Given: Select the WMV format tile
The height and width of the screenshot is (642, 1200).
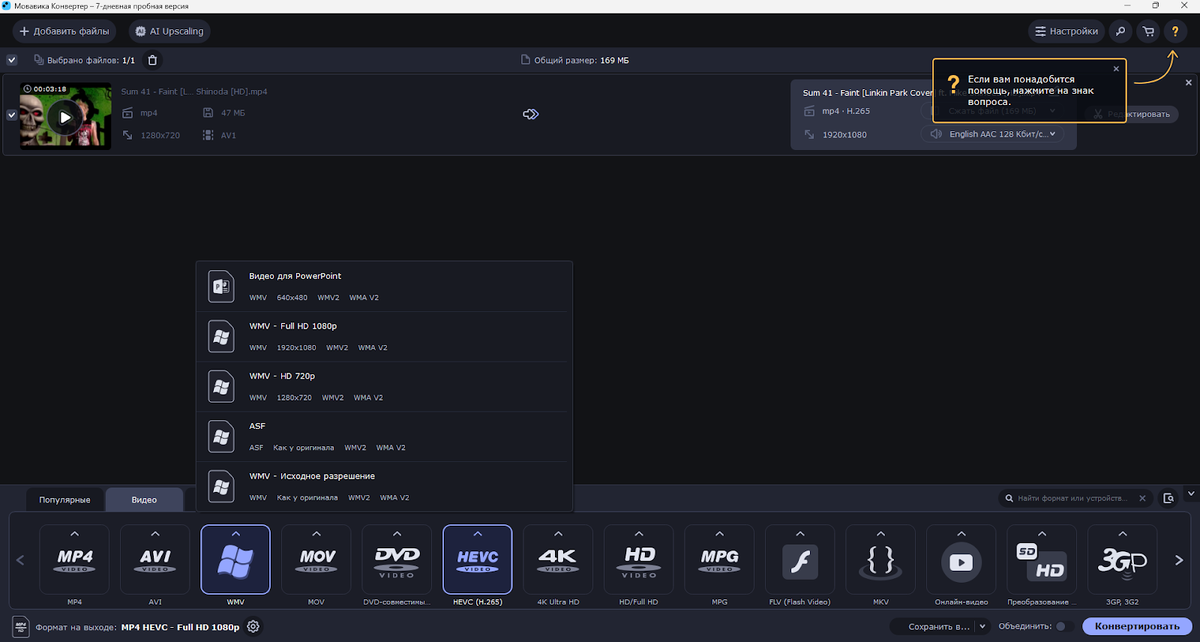Looking at the screenshot, I should point(235,560).
